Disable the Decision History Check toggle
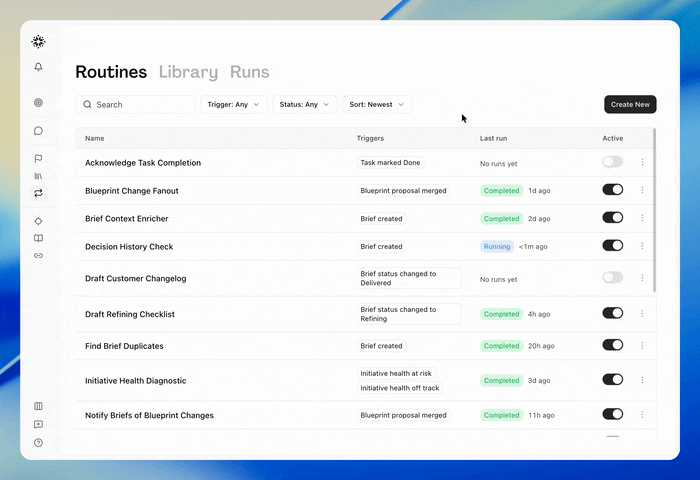The image size is (700, 480). 612,246
